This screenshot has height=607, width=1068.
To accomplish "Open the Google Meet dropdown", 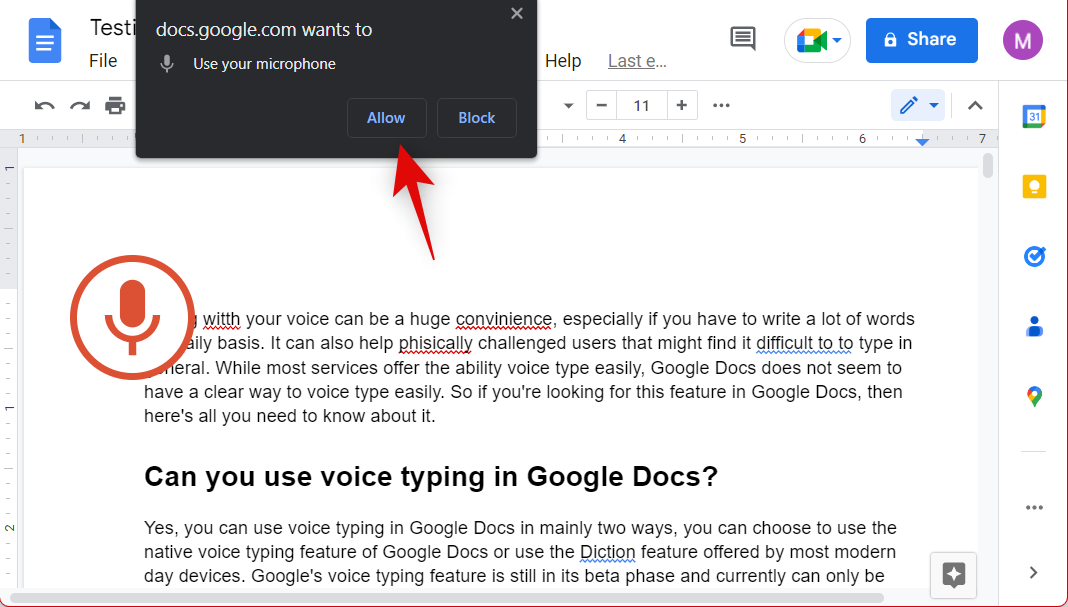I will click(x=817, y=40).
